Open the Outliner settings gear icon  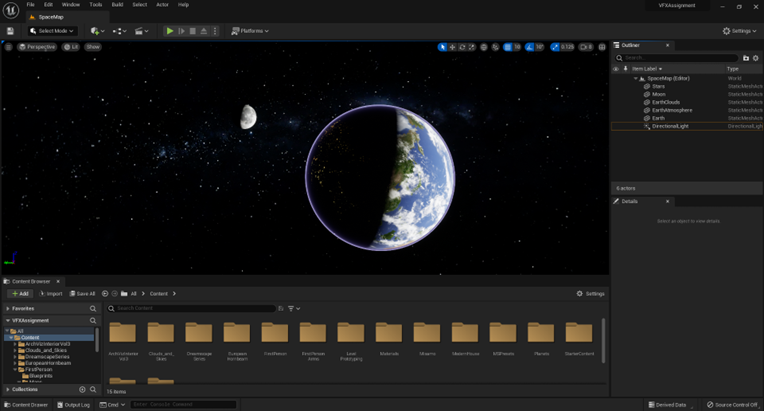pyautogui.click(x=755, y=58)
